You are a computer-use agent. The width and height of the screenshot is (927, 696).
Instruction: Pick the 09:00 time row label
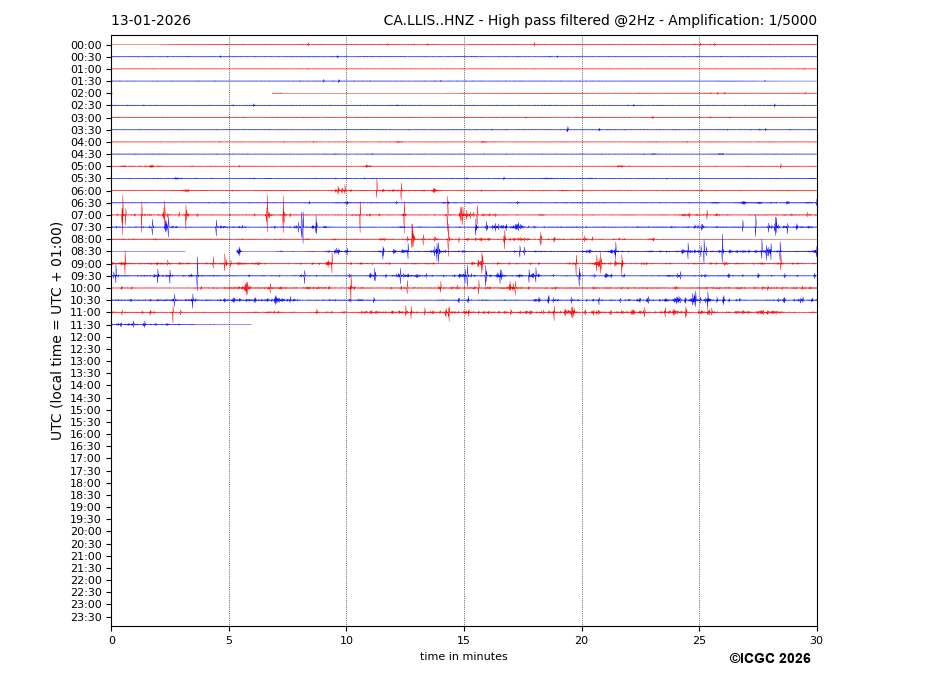point(85,264)
